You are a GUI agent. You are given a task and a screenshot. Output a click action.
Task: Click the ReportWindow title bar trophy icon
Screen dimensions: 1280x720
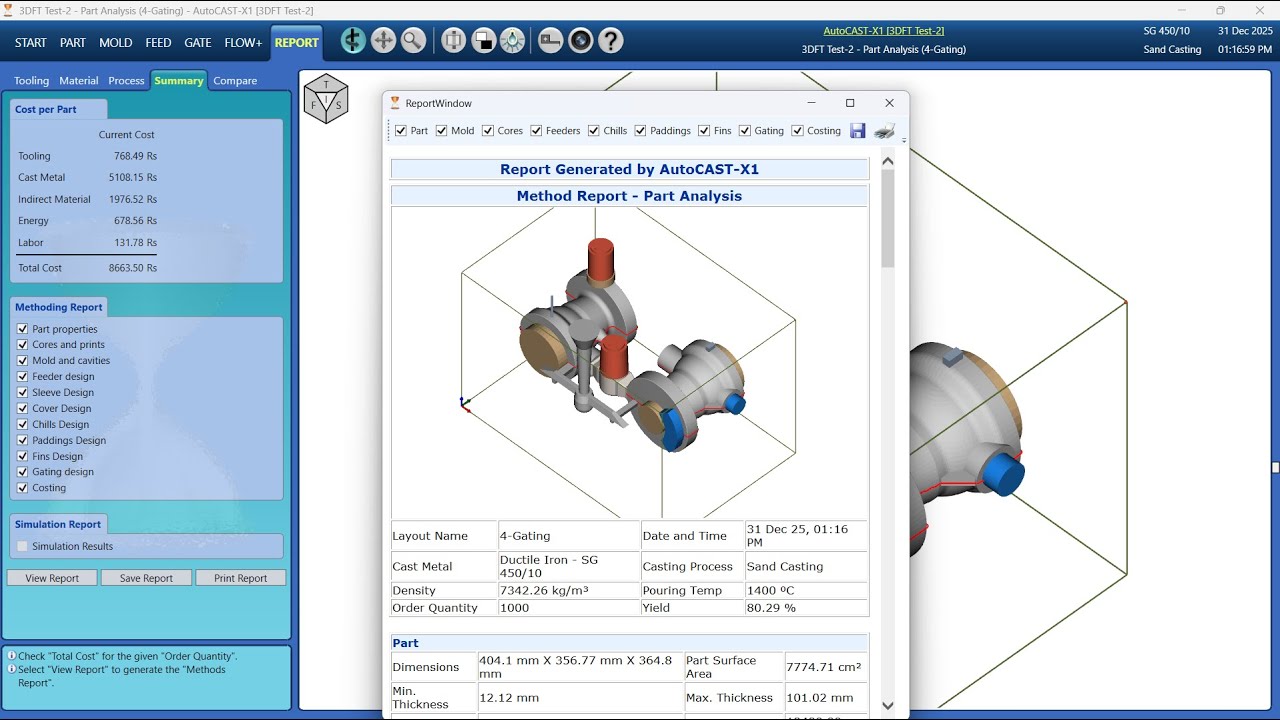(395, 103)
